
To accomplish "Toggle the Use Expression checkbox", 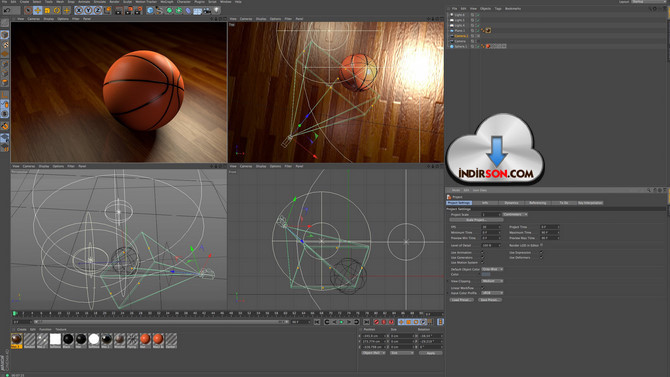I will (x=541, y=253).
